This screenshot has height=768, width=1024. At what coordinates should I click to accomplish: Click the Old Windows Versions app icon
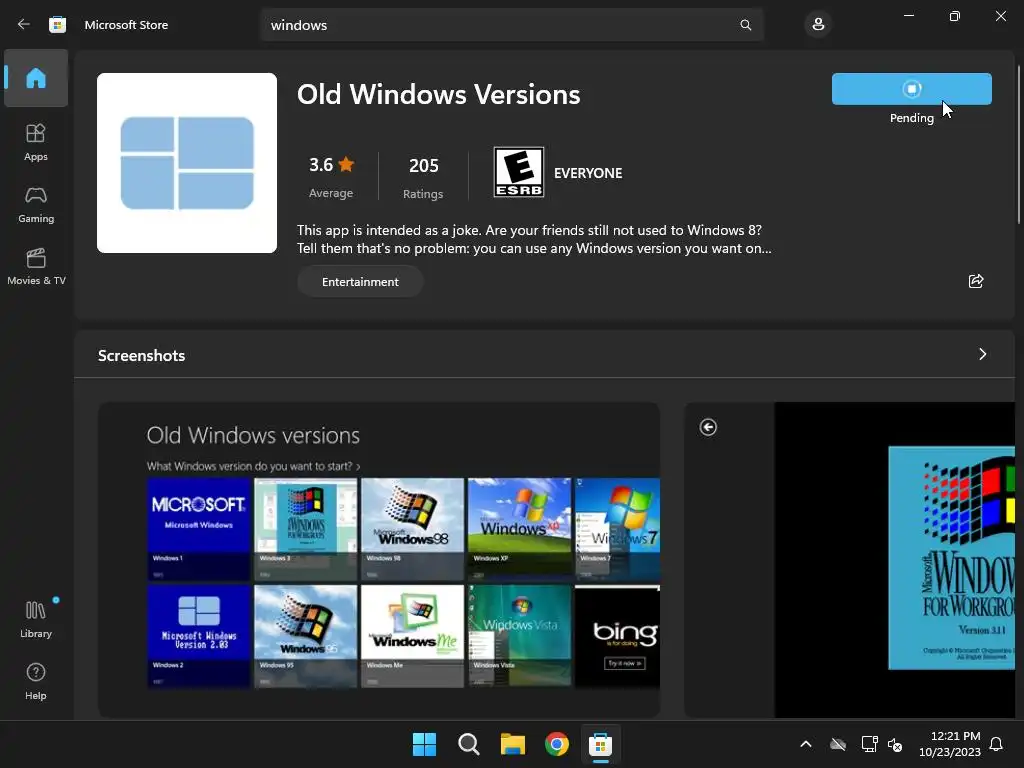187,163
